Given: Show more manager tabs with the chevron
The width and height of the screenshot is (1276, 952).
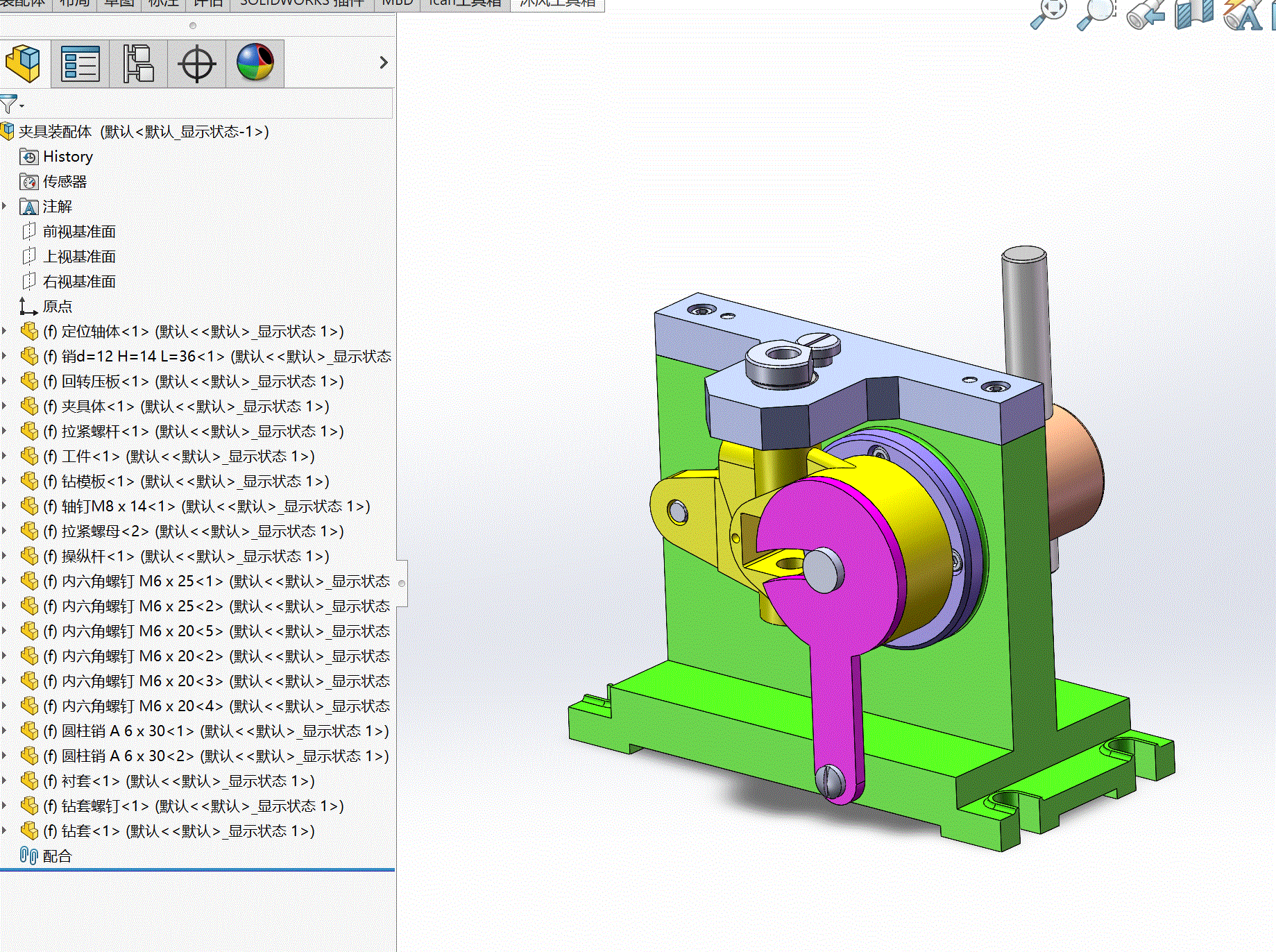Looking at the screenshot, I should coord(384,62).
